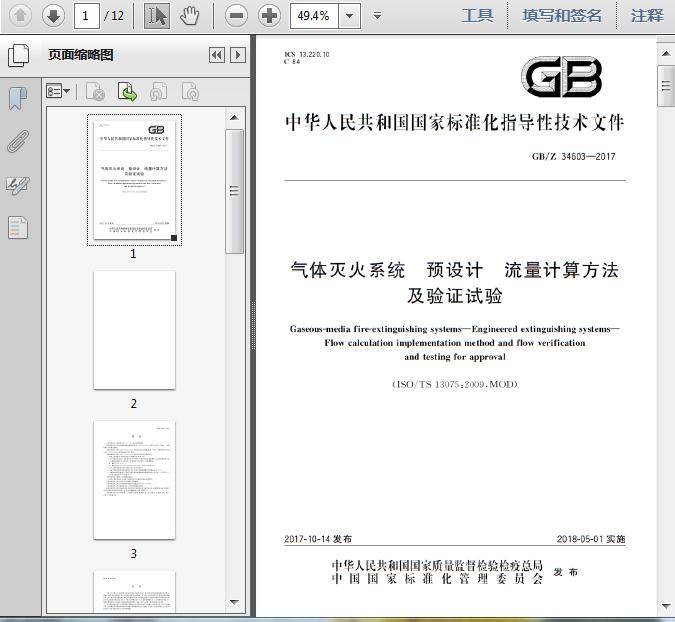Click the page 2 number label under the thumbnail

pos(133,404)
